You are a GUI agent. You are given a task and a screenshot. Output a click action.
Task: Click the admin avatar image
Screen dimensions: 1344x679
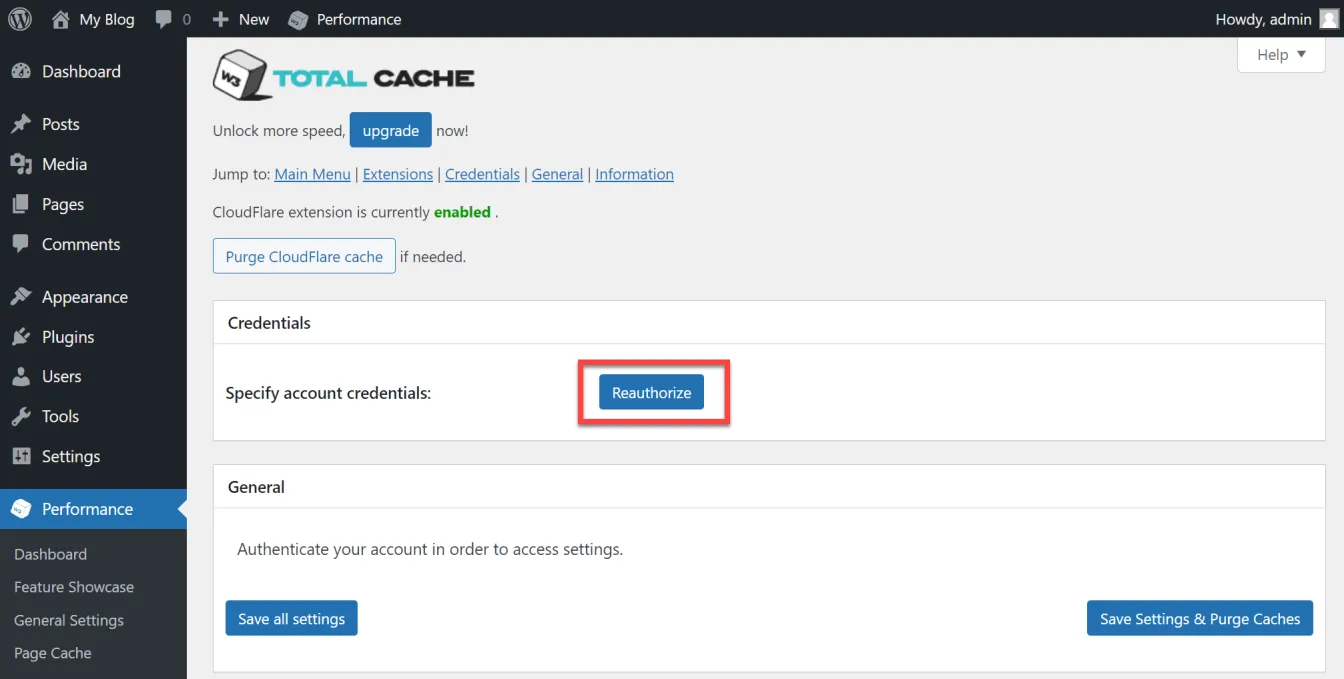coord(1329,19)
